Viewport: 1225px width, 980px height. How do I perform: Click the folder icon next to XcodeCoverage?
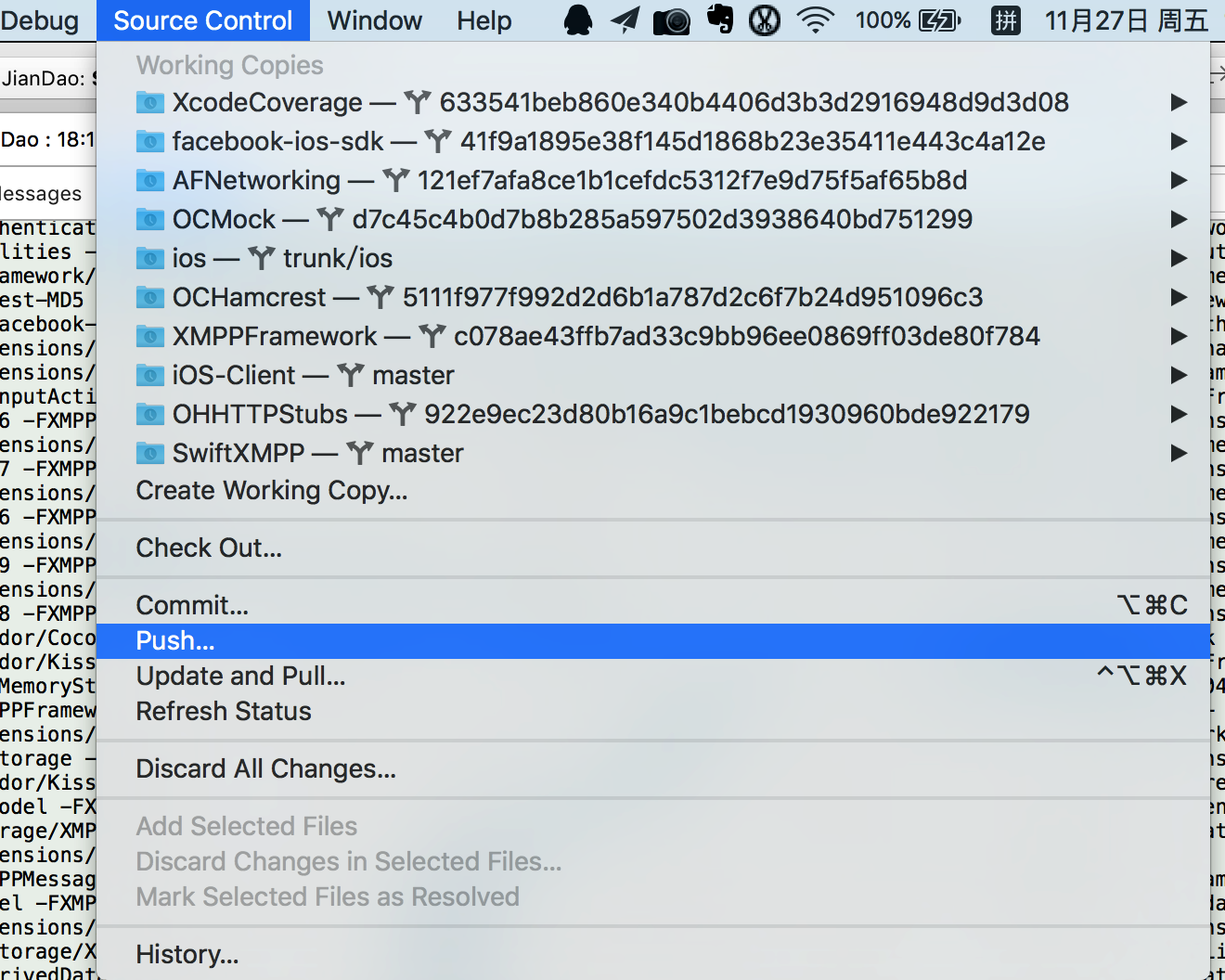tap(150, 102)
